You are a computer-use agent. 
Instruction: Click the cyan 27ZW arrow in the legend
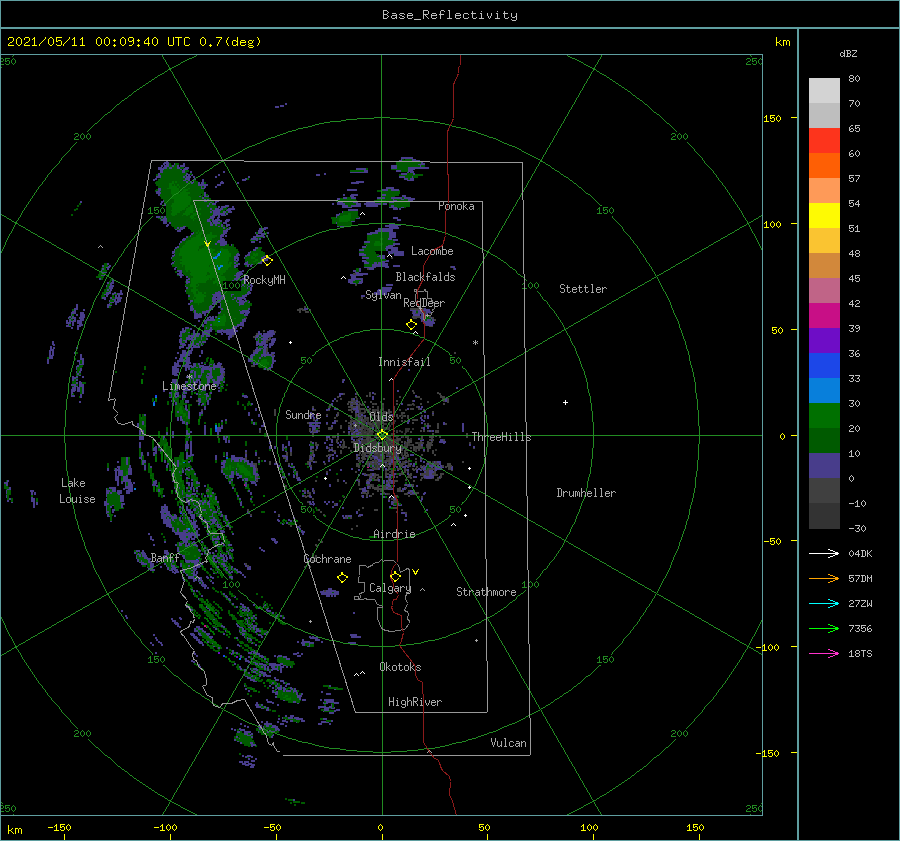point(824,603)
